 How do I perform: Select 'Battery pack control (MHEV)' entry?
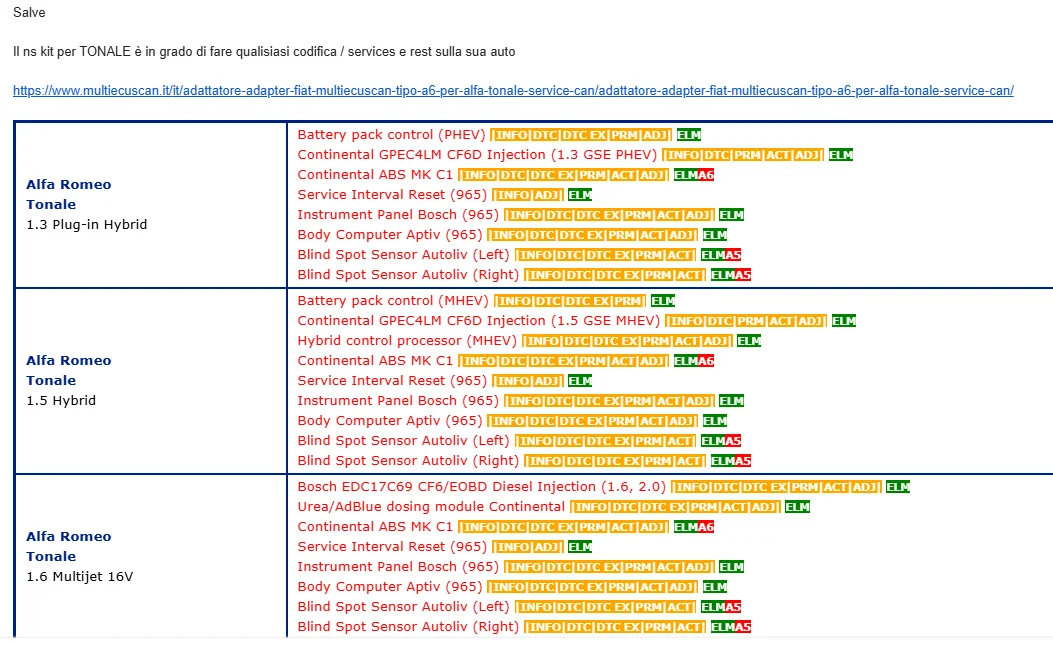393,300
